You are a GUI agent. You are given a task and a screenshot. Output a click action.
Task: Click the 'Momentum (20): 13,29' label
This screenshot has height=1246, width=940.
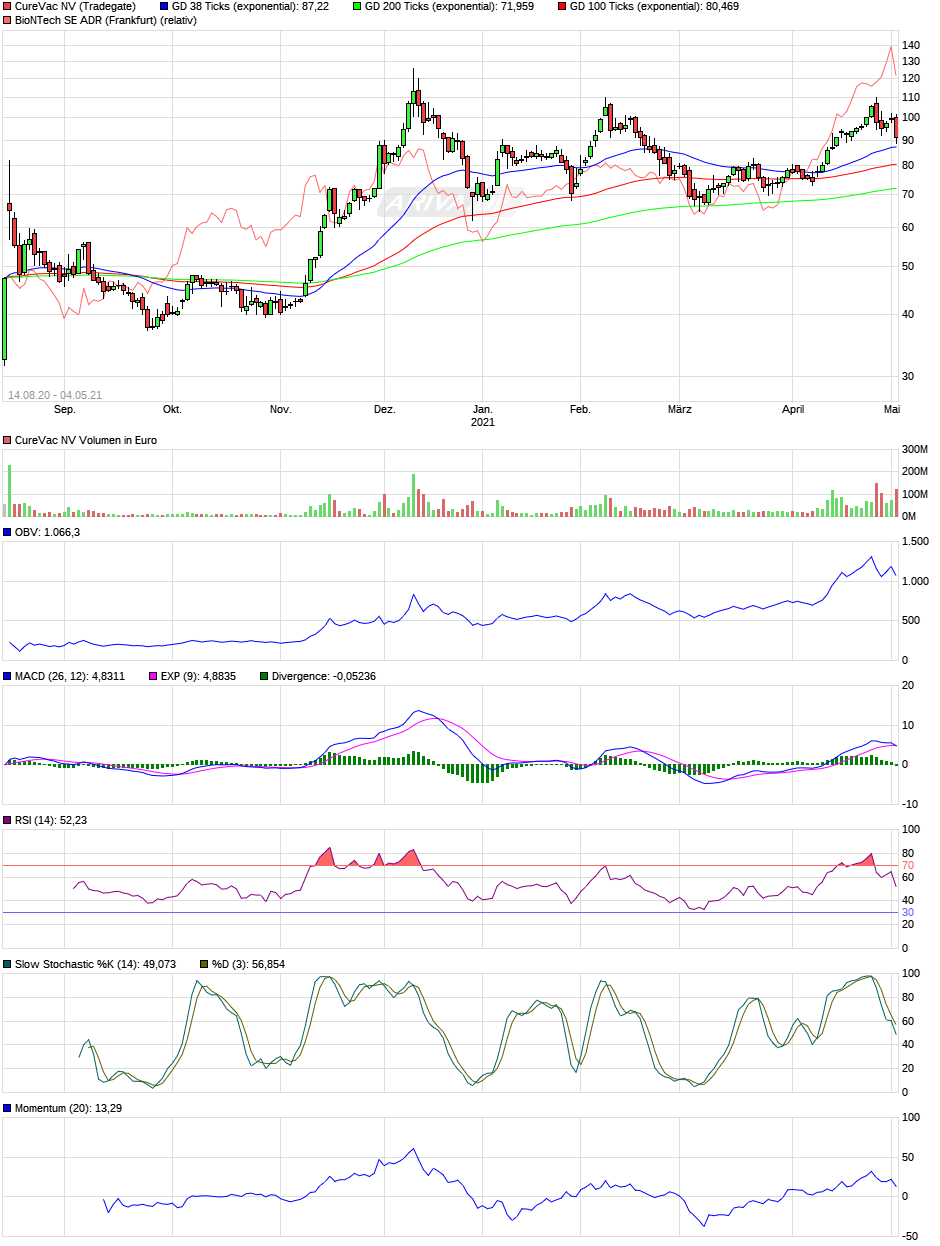pyautogui.click(x=68, y=1108)
